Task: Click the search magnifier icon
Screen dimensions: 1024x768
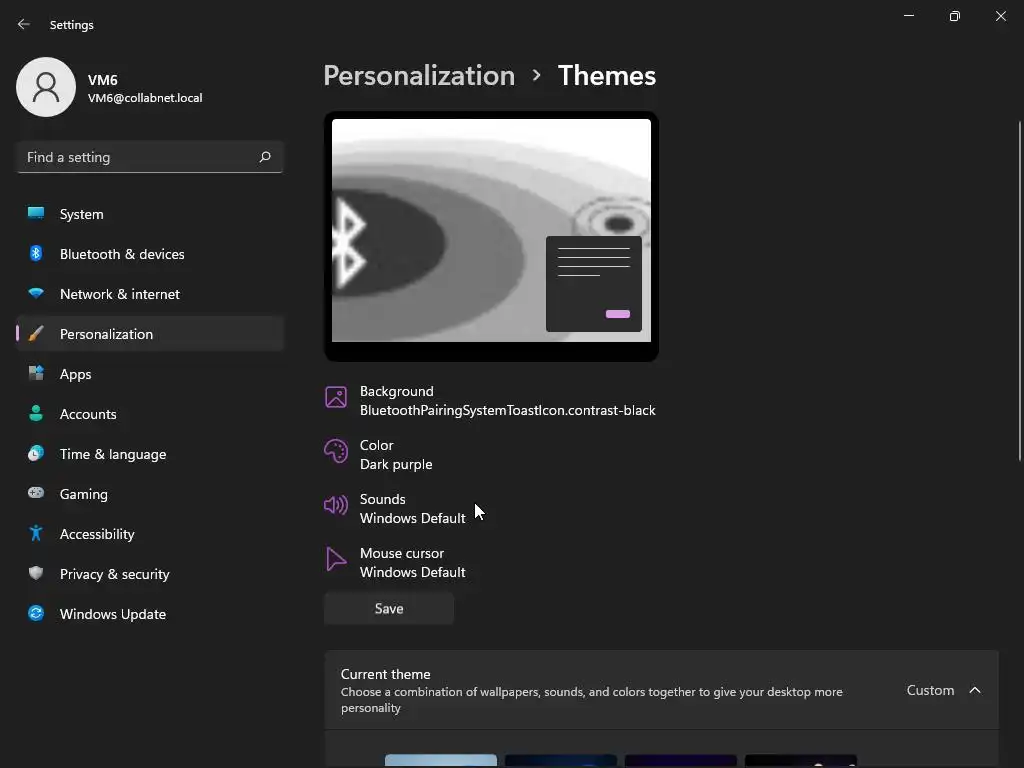Action: [265, 157]
